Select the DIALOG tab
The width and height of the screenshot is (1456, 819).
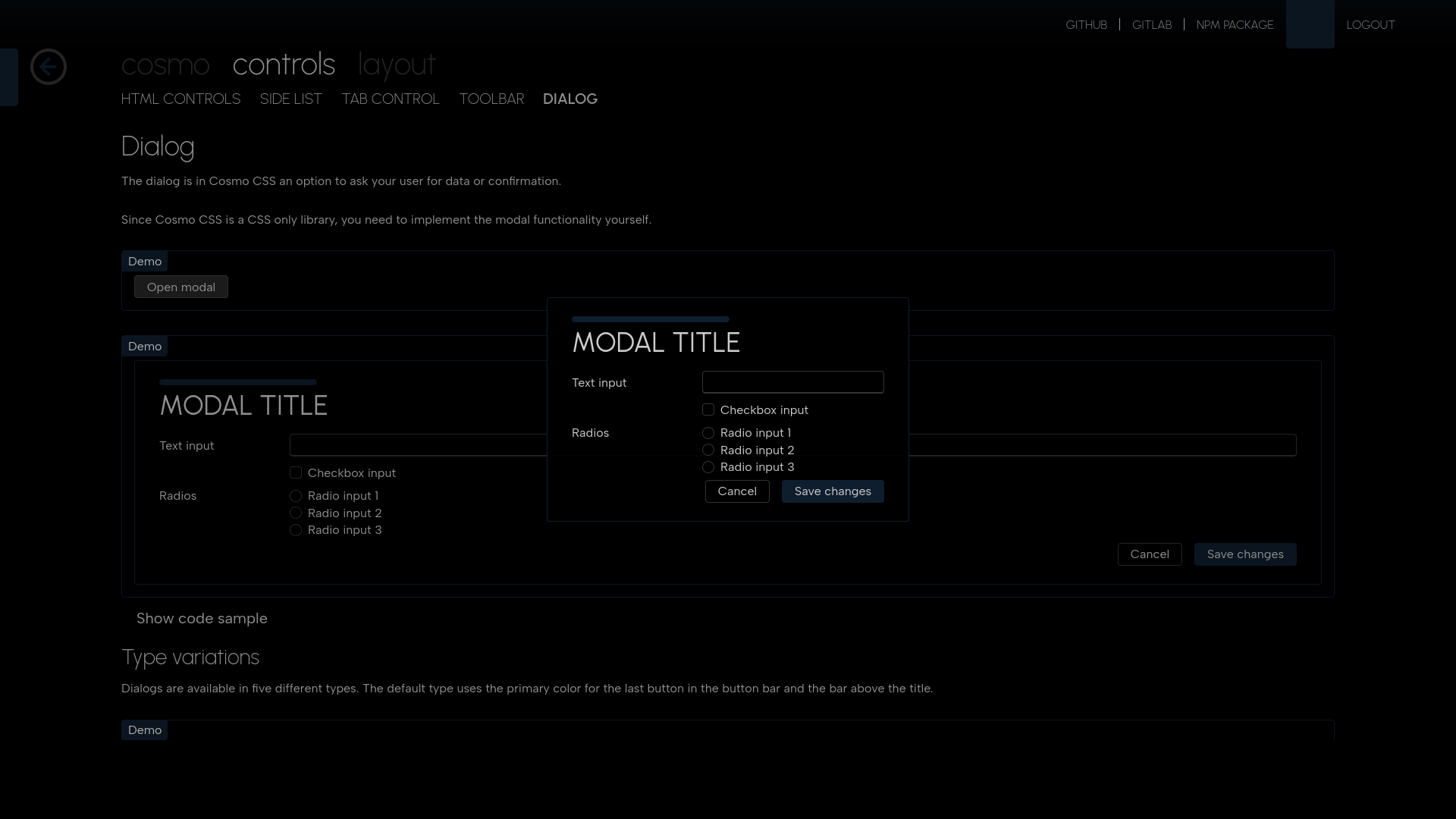coord(570,99)
